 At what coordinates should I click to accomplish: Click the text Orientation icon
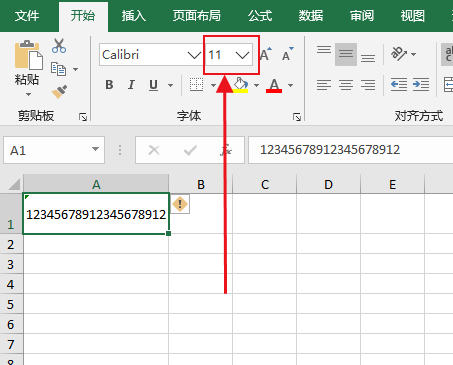[x=399, y=54]
